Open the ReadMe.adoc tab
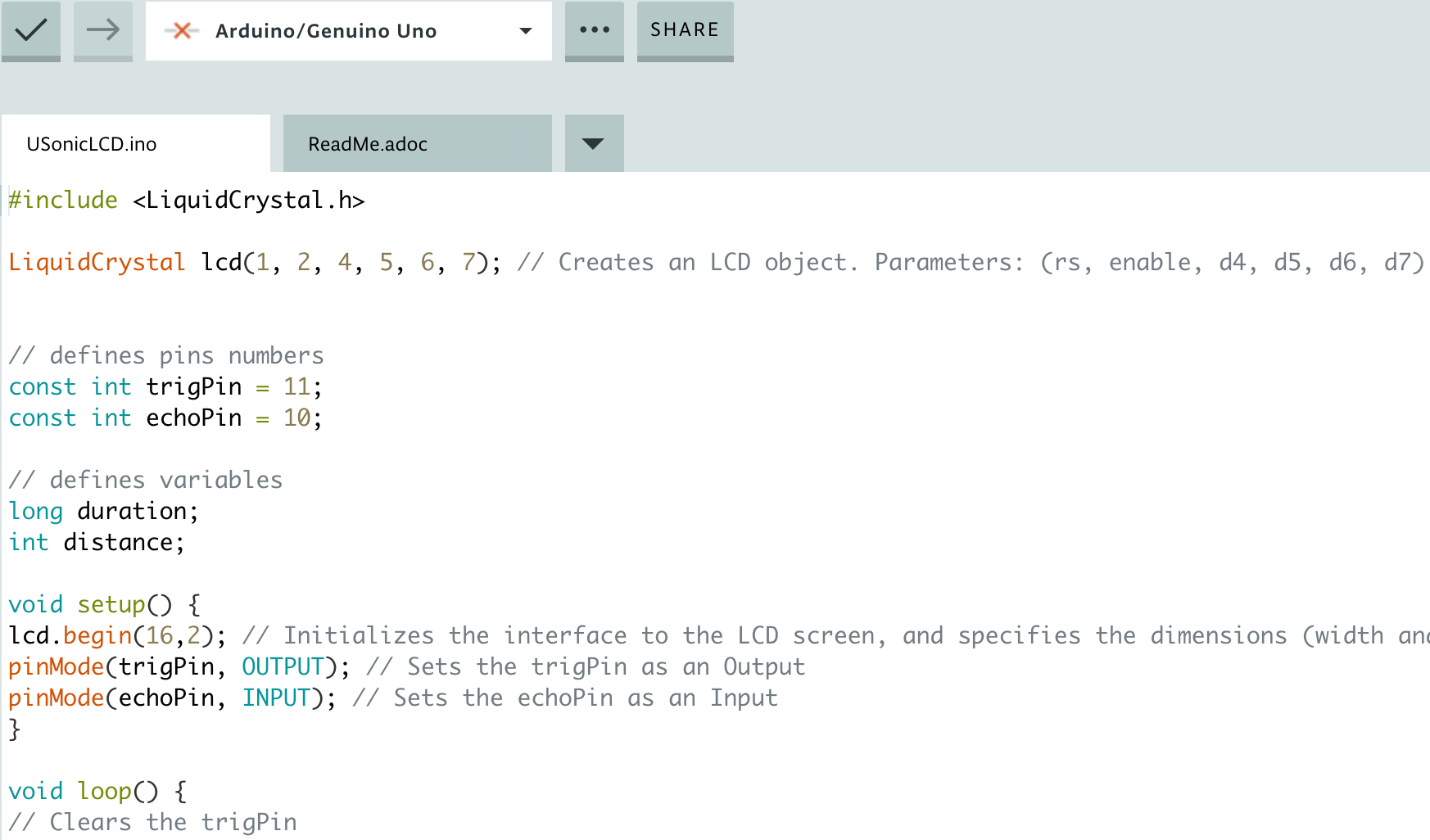This screenshot has height=840, width=1430. pos(368,144)
